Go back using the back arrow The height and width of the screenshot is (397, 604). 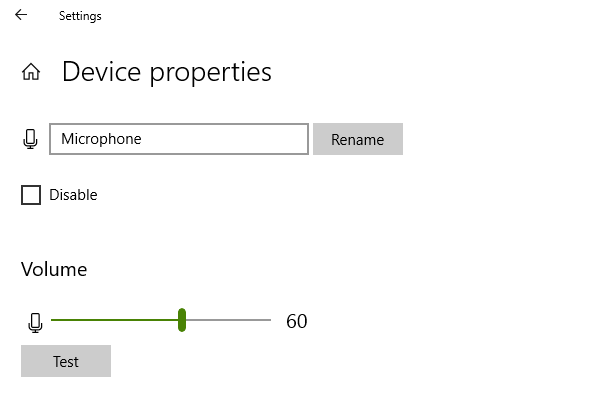(x=21, y=15)
